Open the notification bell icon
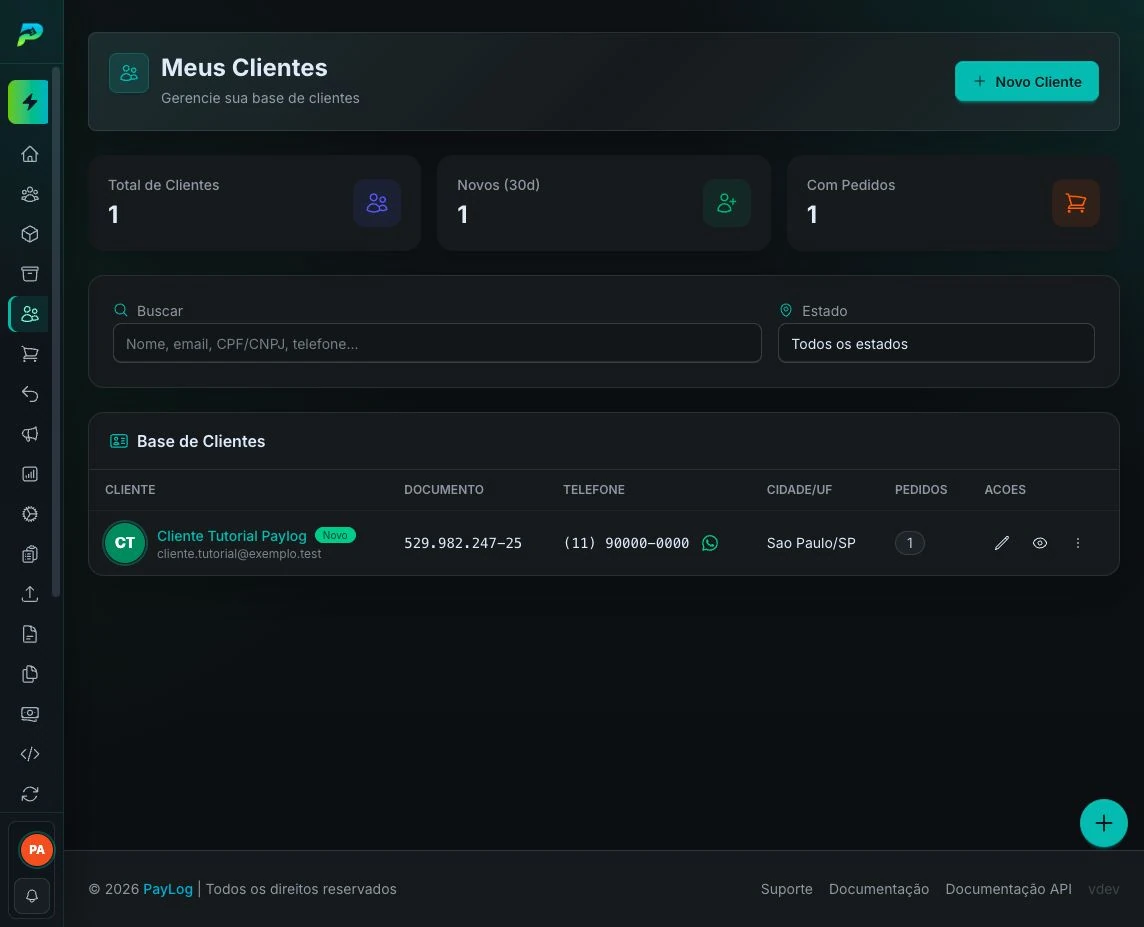 click(32, 896)
